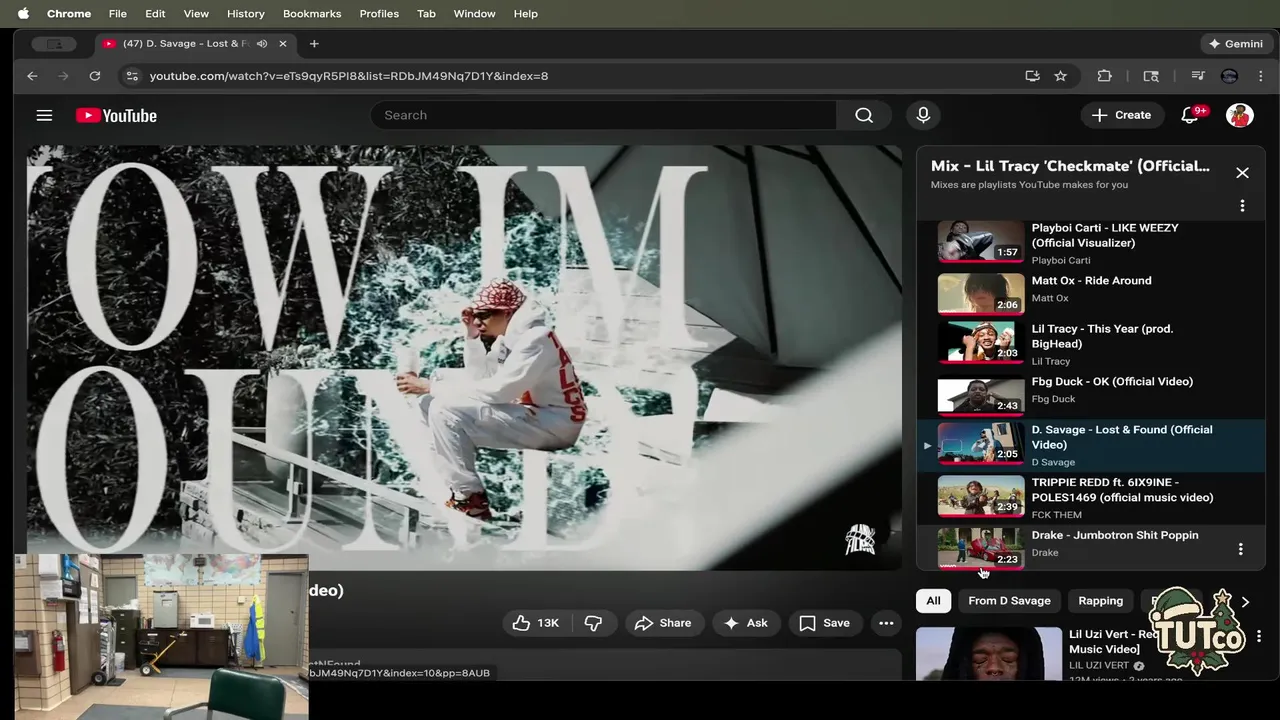Viewport: 1280px width, 720px height.
Task: Open the Chrome app menu
Action: click(69, 14)
